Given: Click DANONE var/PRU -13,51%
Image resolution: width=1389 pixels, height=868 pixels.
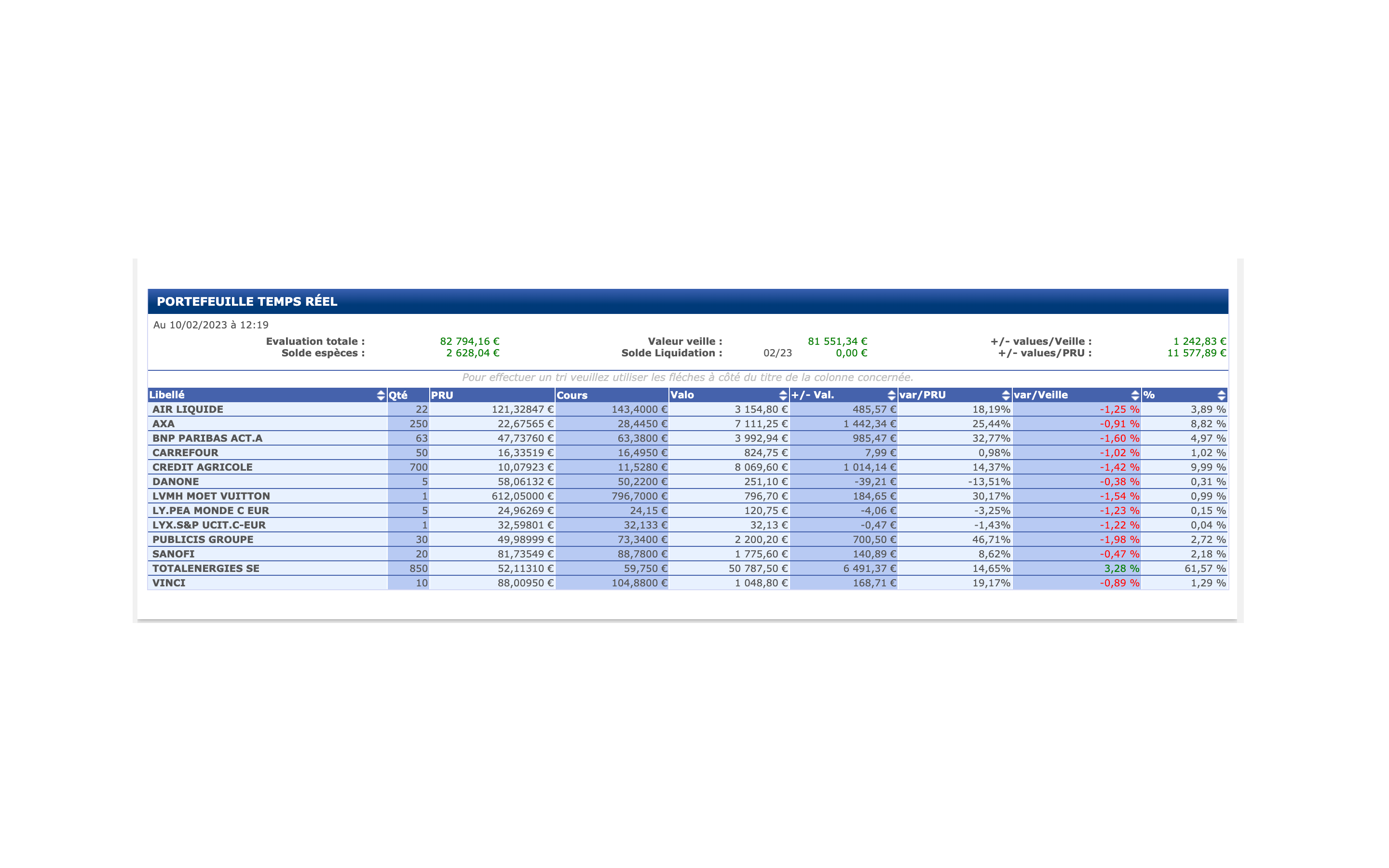Looking at the screenshot, I should point(990,482).
